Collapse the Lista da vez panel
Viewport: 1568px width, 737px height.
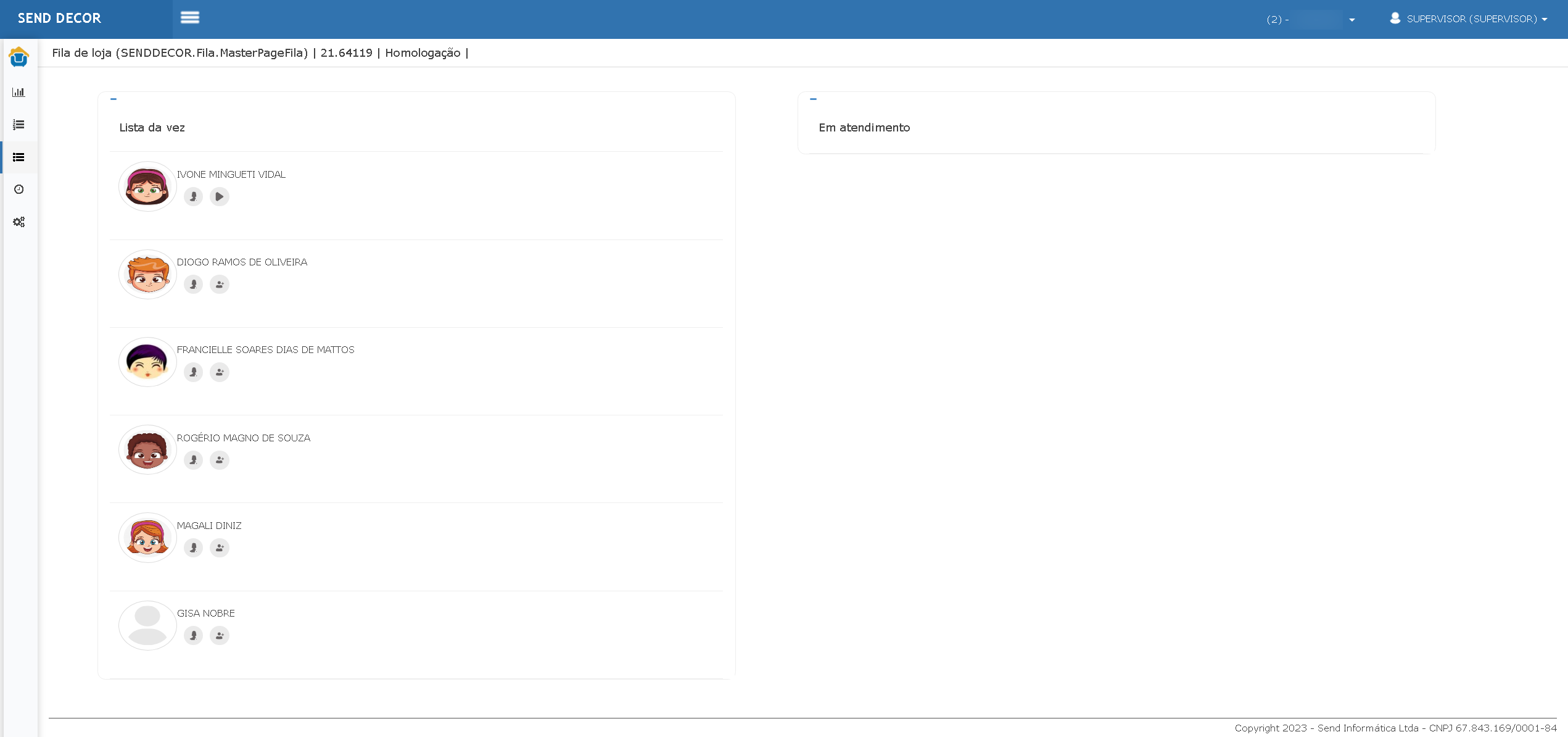[x=113, y=99]
